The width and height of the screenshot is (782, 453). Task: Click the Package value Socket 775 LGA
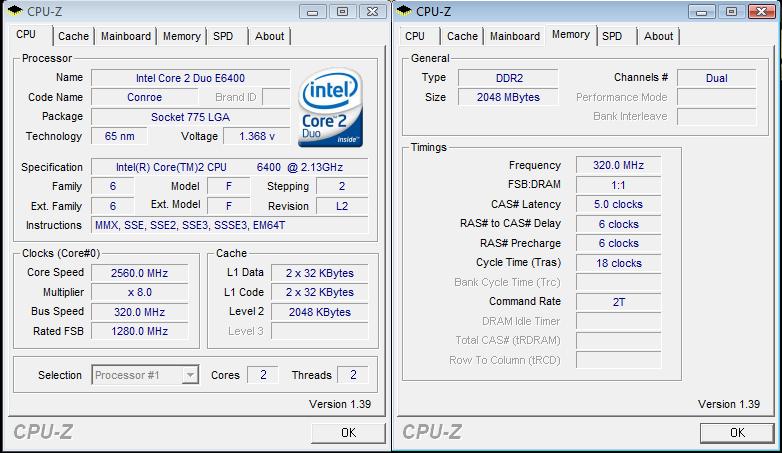(x=191, y=117)
